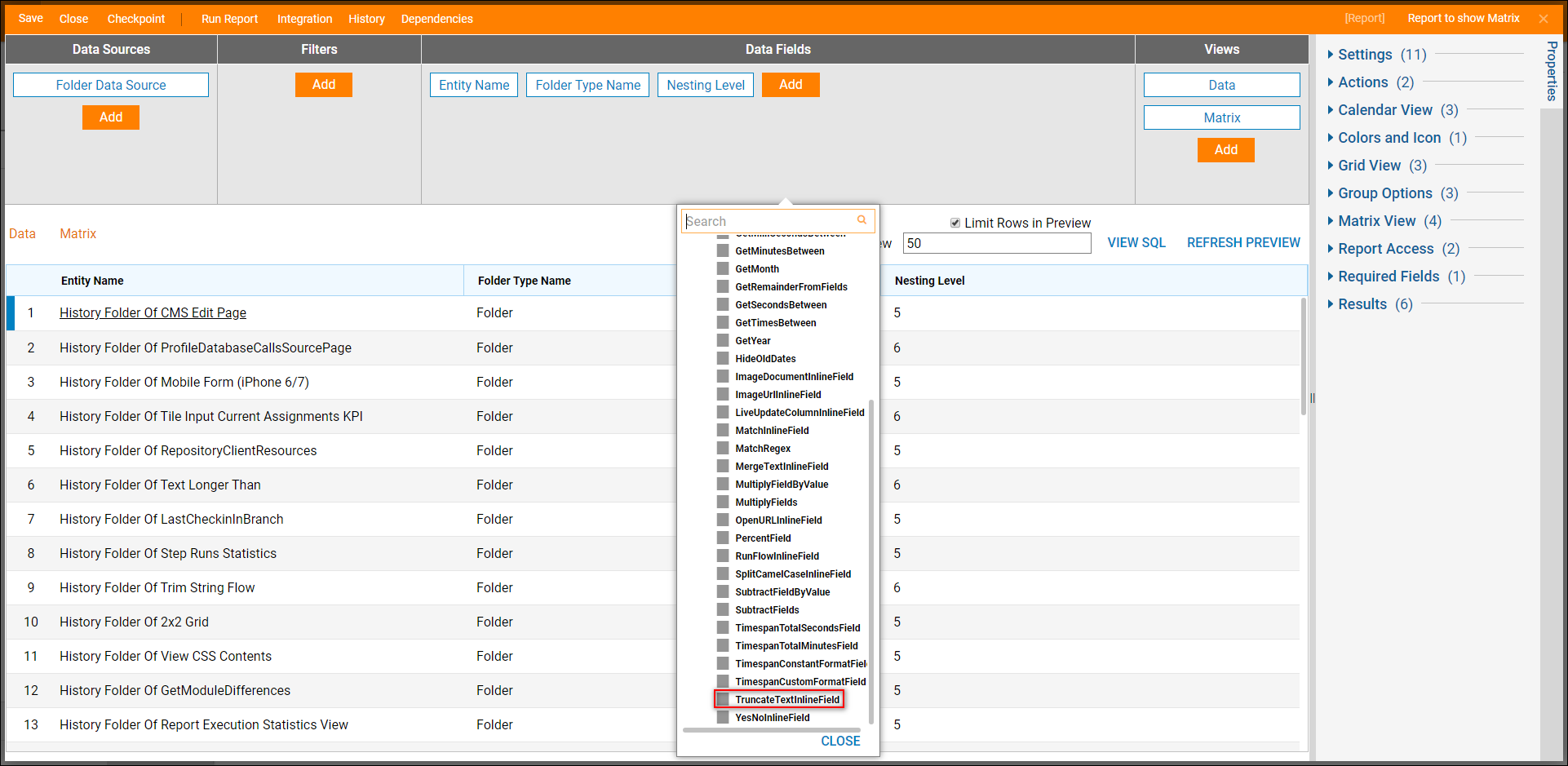Open the Integration menu item
1568x766 pixels.
click(304, 19)
